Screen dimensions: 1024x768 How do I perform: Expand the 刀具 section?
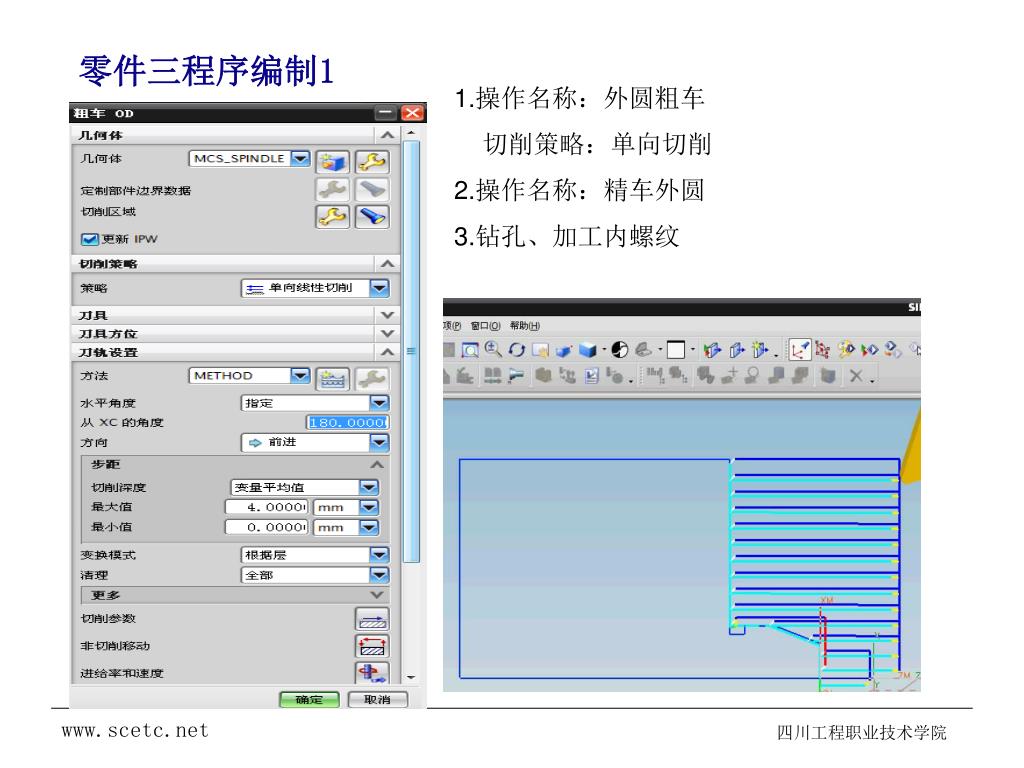click(x=387, y=315)
